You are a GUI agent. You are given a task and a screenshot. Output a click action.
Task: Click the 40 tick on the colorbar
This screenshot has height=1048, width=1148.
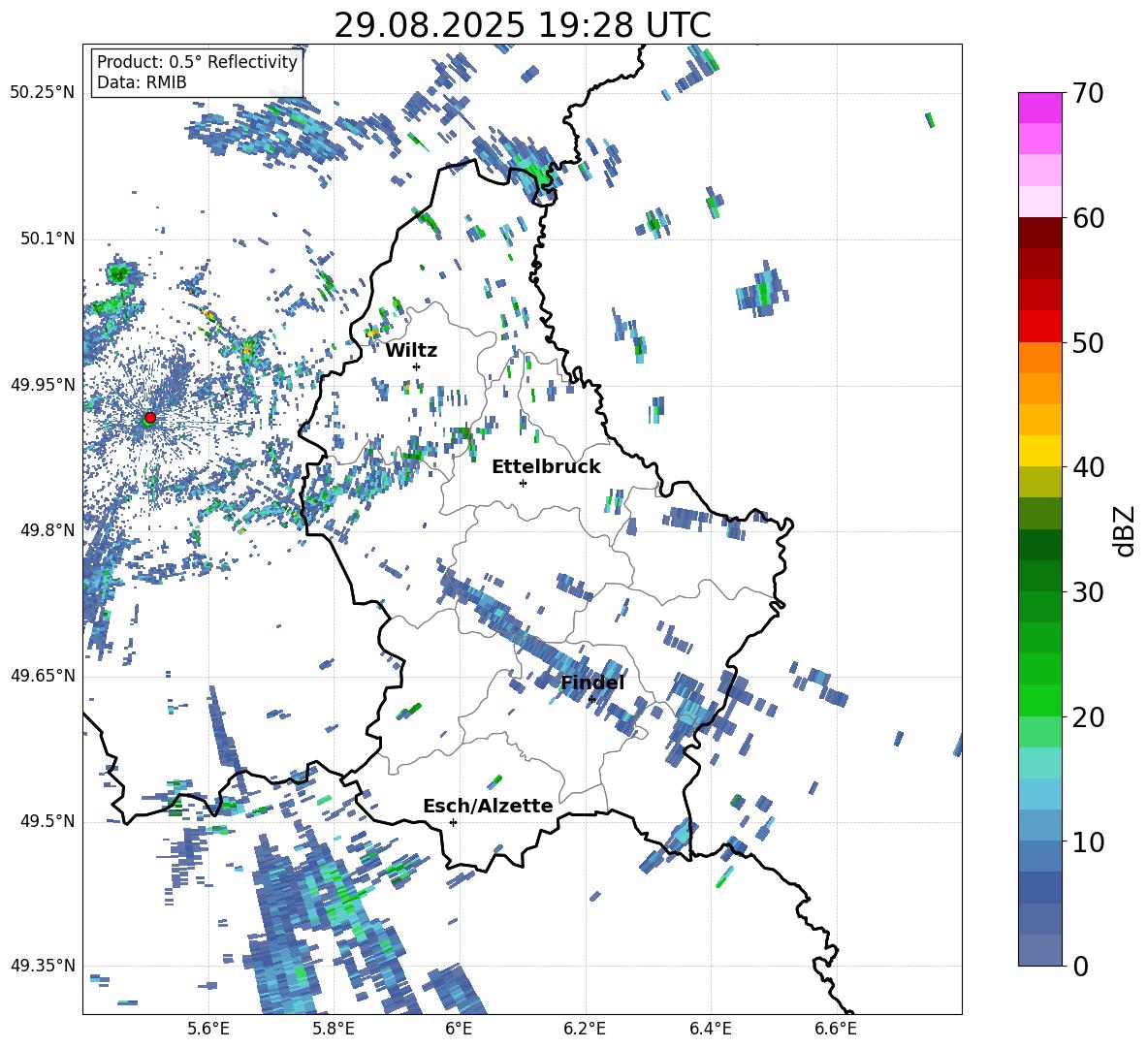1088,467
